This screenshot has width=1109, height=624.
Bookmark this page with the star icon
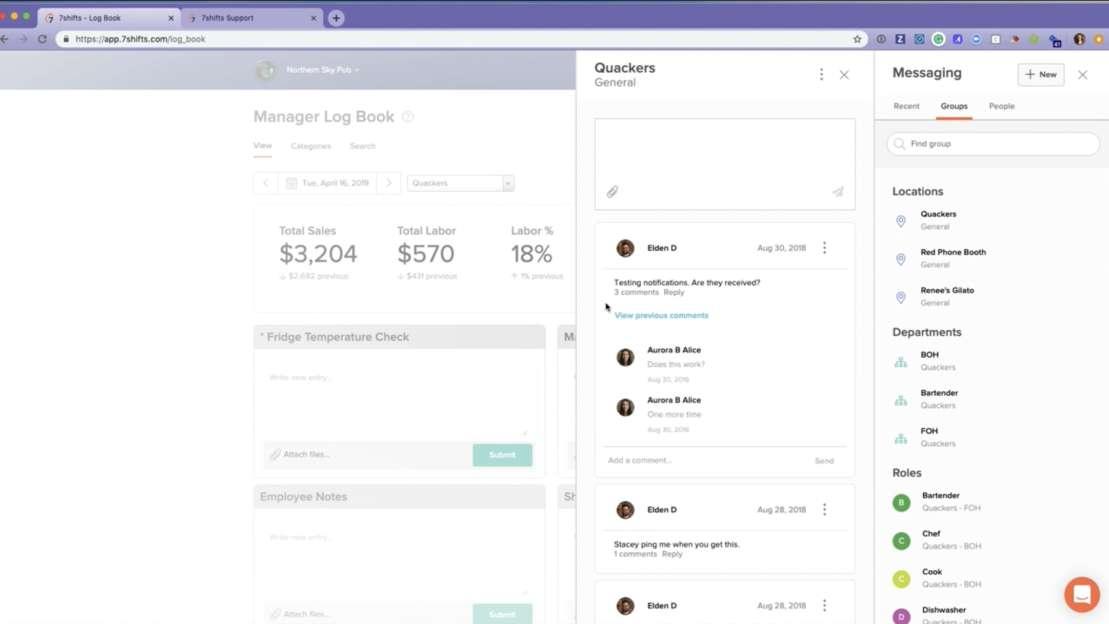(857, 39)
